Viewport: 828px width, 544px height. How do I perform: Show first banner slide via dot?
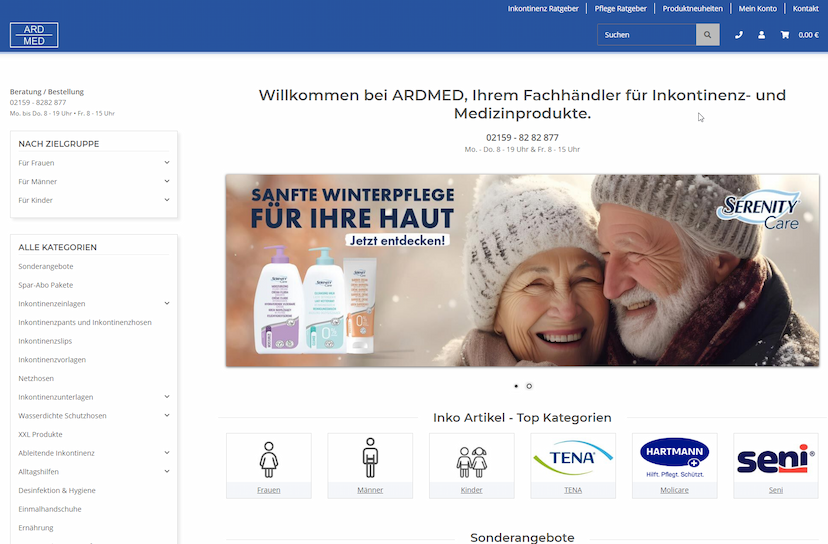pyautogui.click(x=516, y=386)
